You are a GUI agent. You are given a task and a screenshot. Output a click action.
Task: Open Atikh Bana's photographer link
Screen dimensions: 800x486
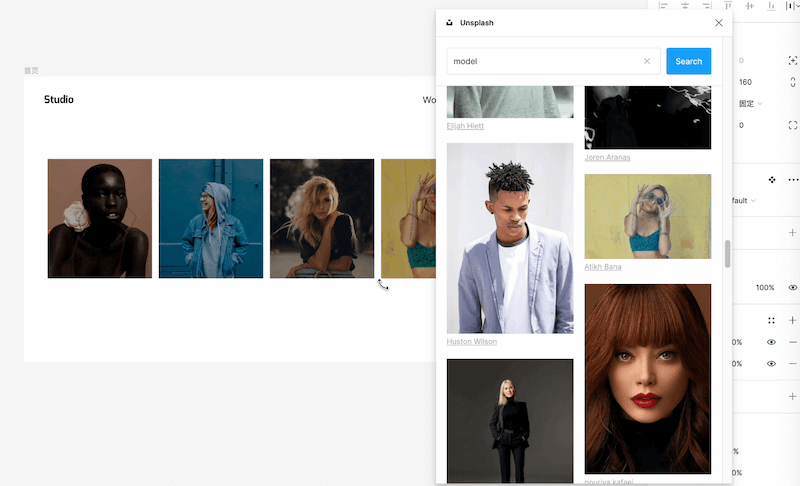[603, 267]
